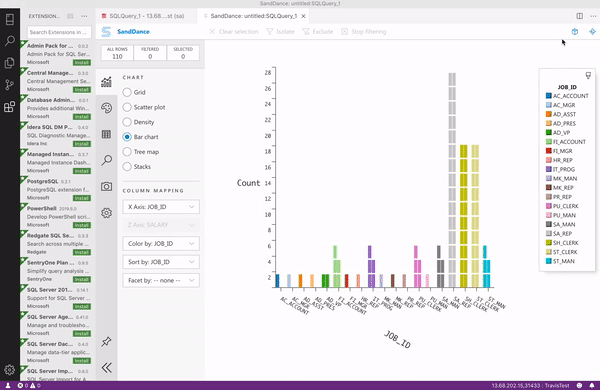This screenshot has height=390, width=600.
Task: Open the SandDance data browser table icon
Action: (x=106, y=134)
